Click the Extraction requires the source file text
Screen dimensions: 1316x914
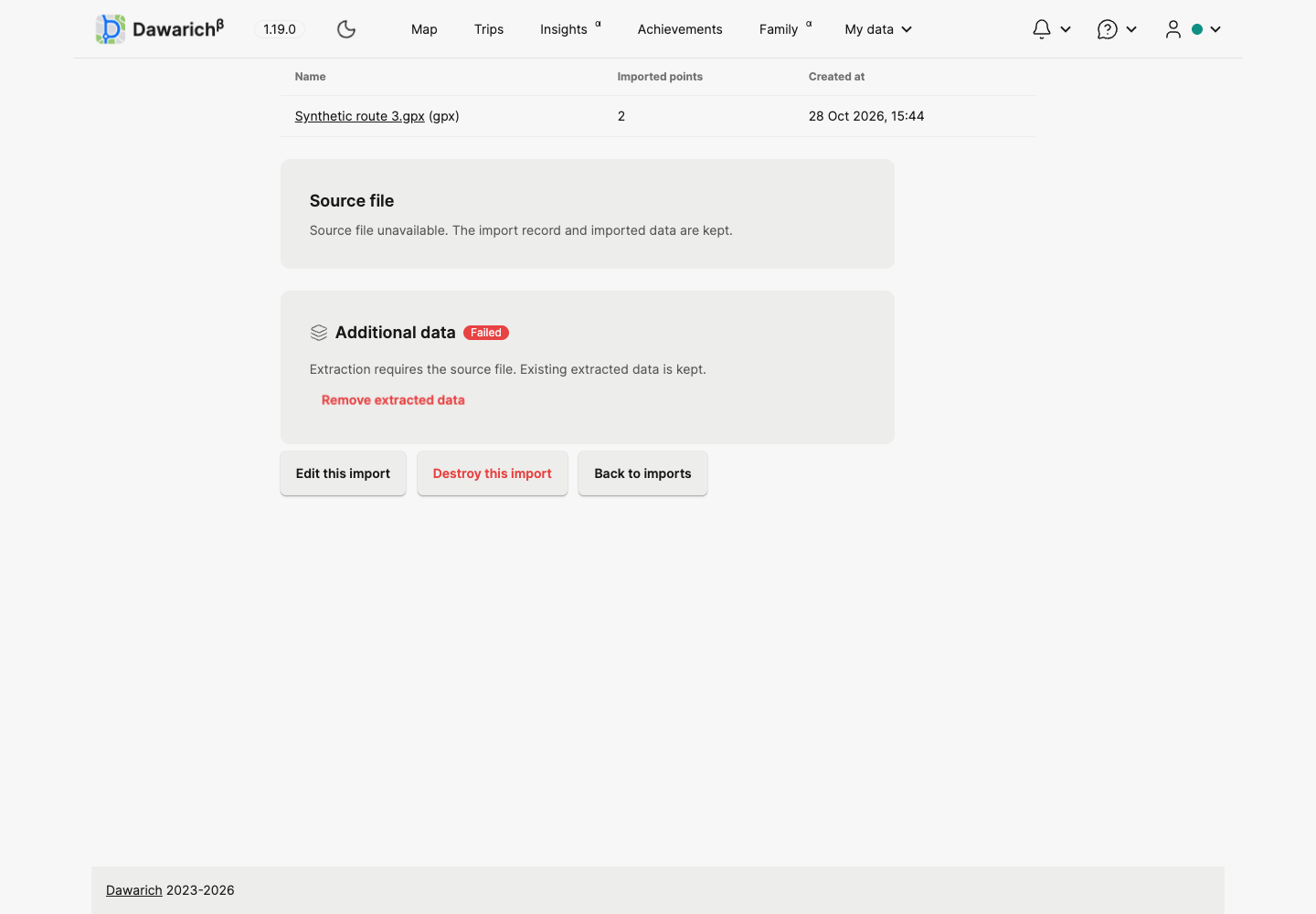[508, 369]
